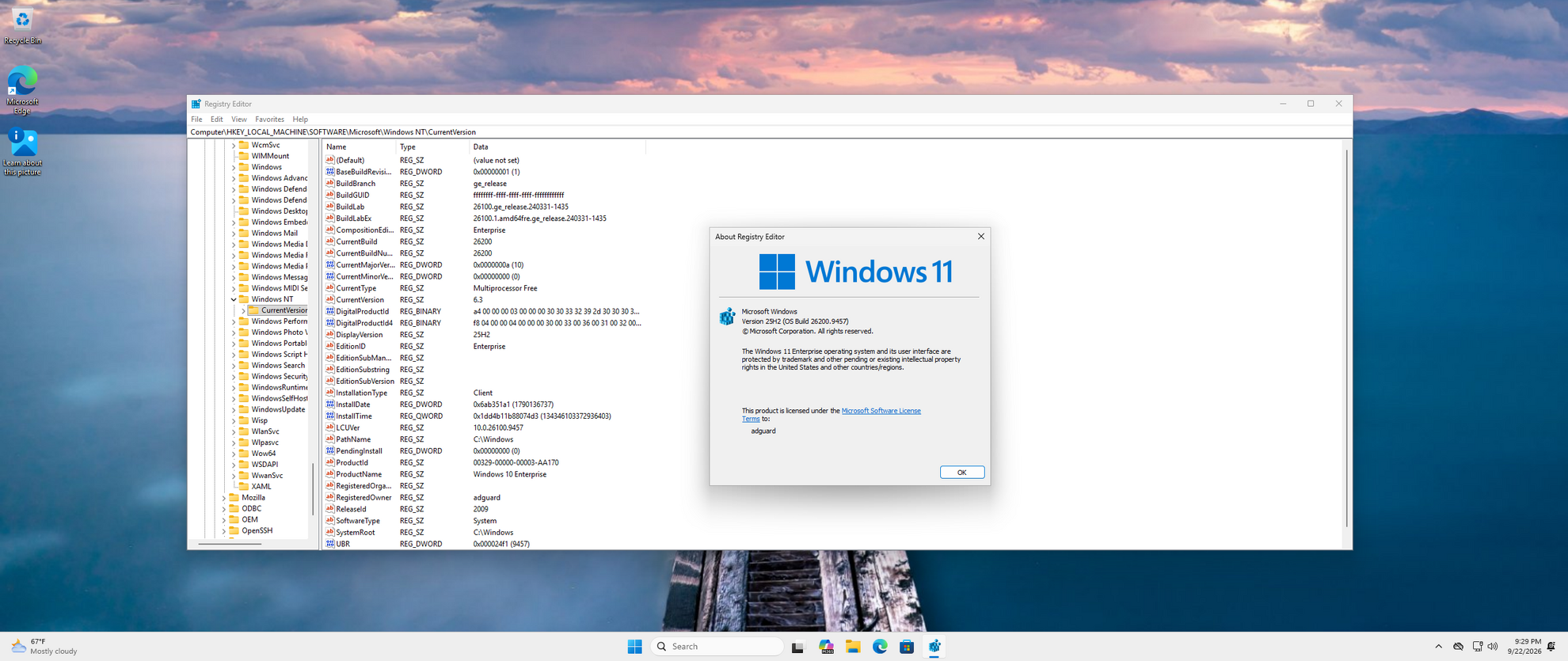Collapse the Windows NT tree node

[x=234, y=300]
